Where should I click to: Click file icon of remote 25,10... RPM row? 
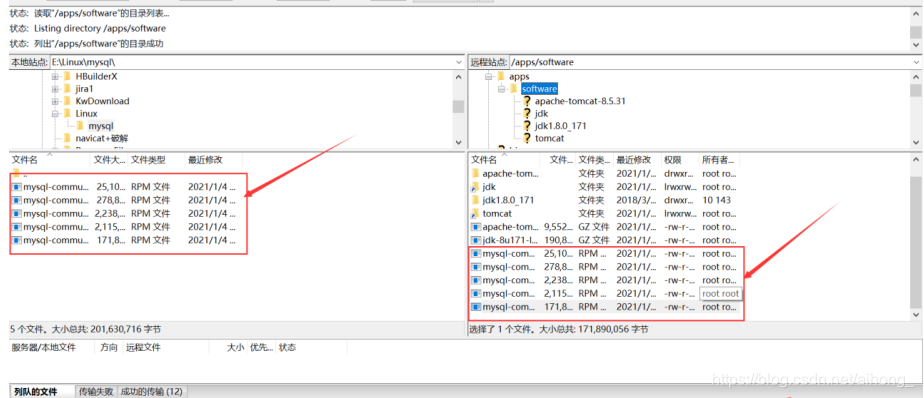coord(476,254)
